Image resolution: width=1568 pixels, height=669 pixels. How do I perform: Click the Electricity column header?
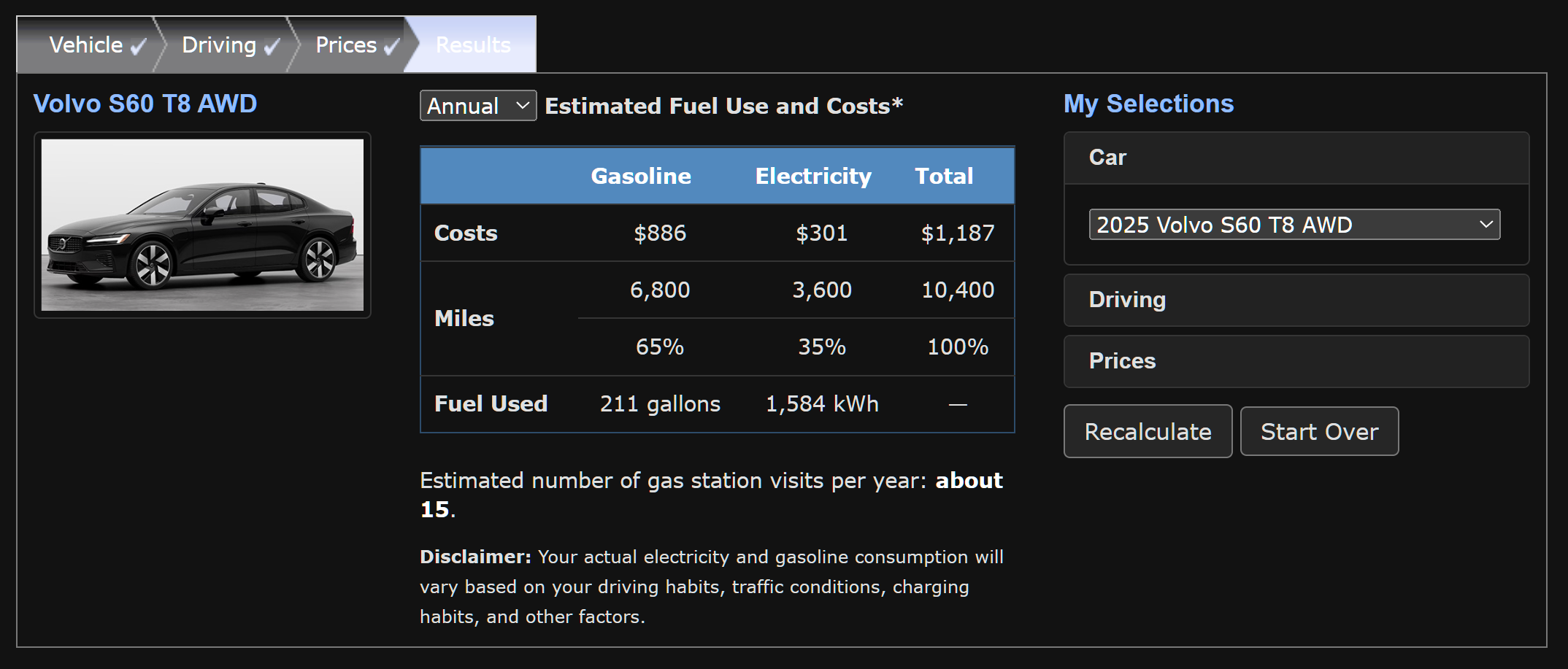(x=813, y=176)
